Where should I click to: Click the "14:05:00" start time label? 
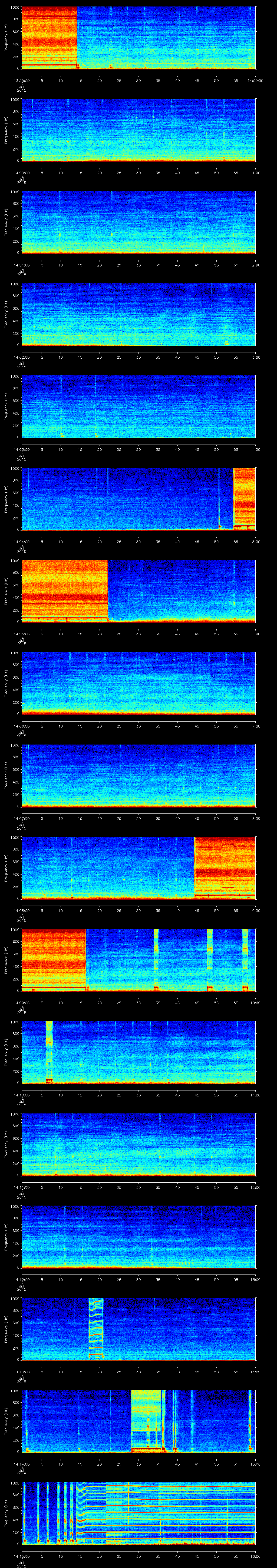tap(21, 634)
